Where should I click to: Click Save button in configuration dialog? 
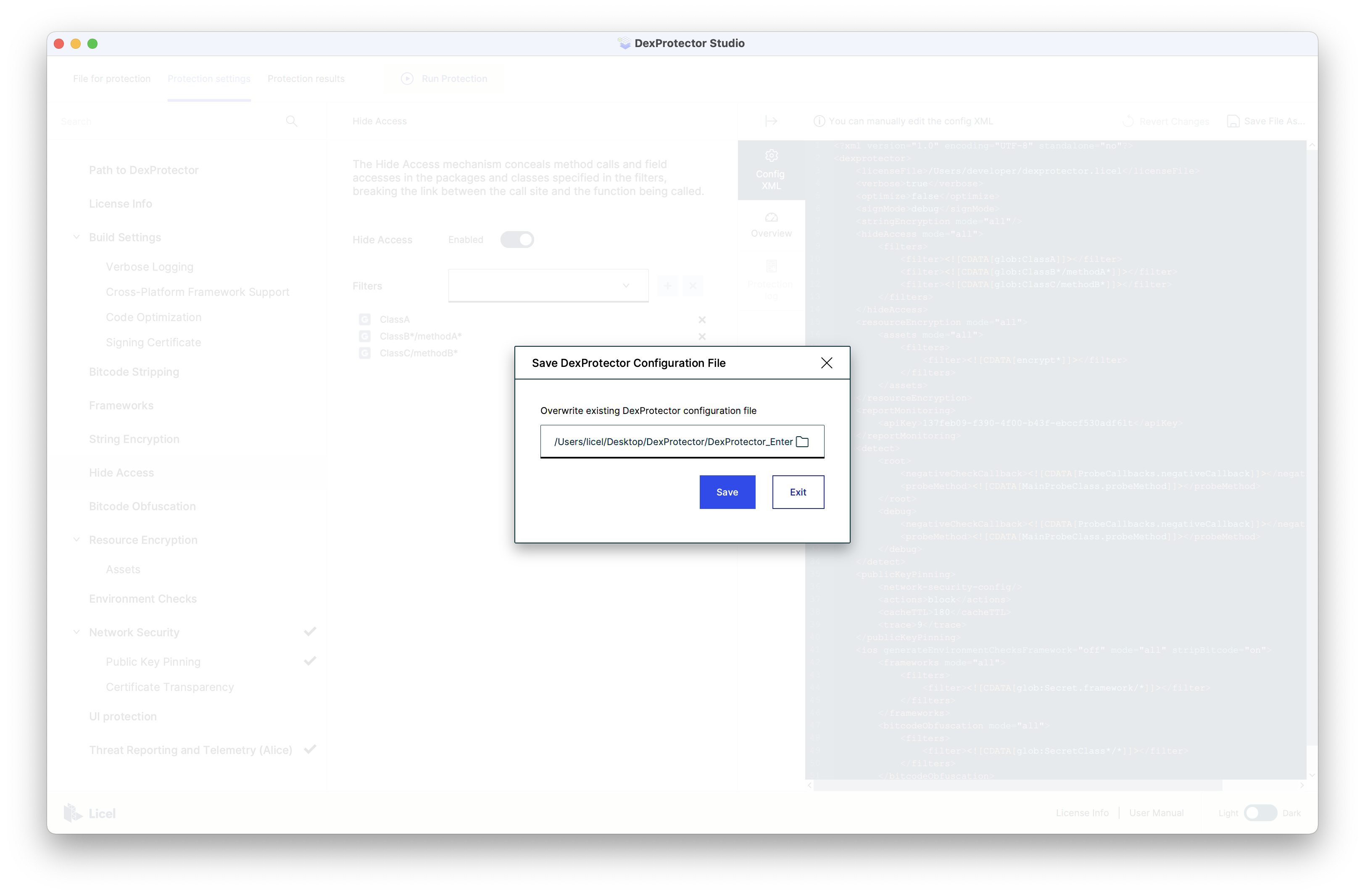coord(727,492)
